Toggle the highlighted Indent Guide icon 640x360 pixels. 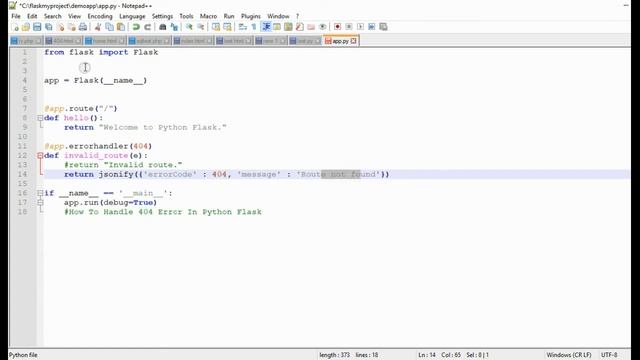coord(266,27)
